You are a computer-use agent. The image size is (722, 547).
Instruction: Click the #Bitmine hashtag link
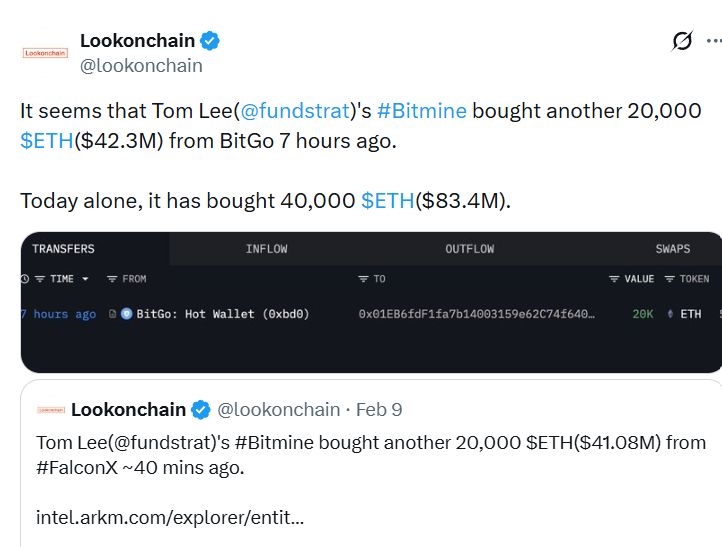tap(422, 110)
